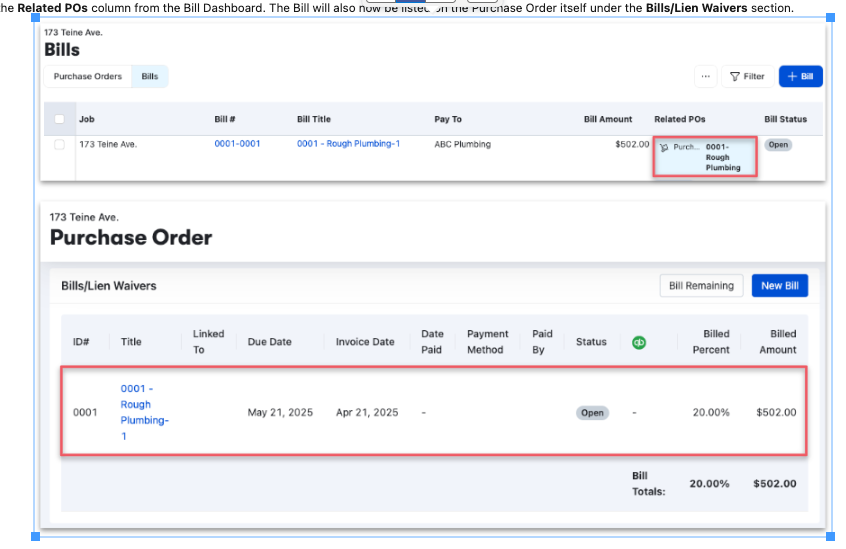This screenshot has width=846, height=549.
Task: Select the Bills tab
Action: pos(149,77)
